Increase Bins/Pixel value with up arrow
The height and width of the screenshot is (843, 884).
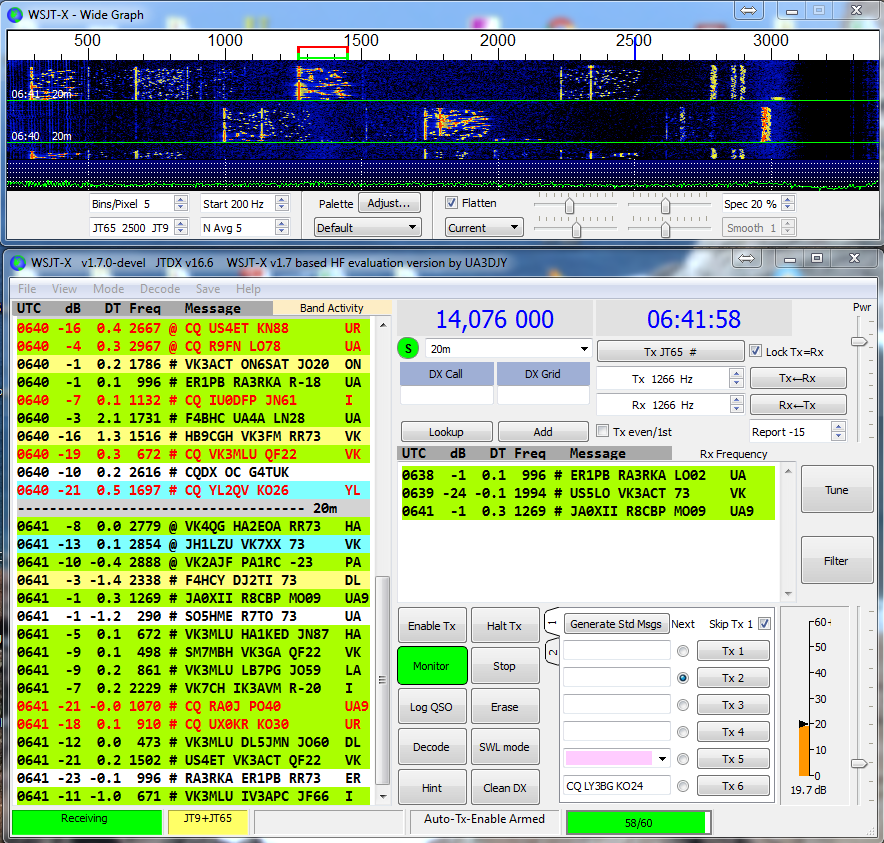[181, 200]
